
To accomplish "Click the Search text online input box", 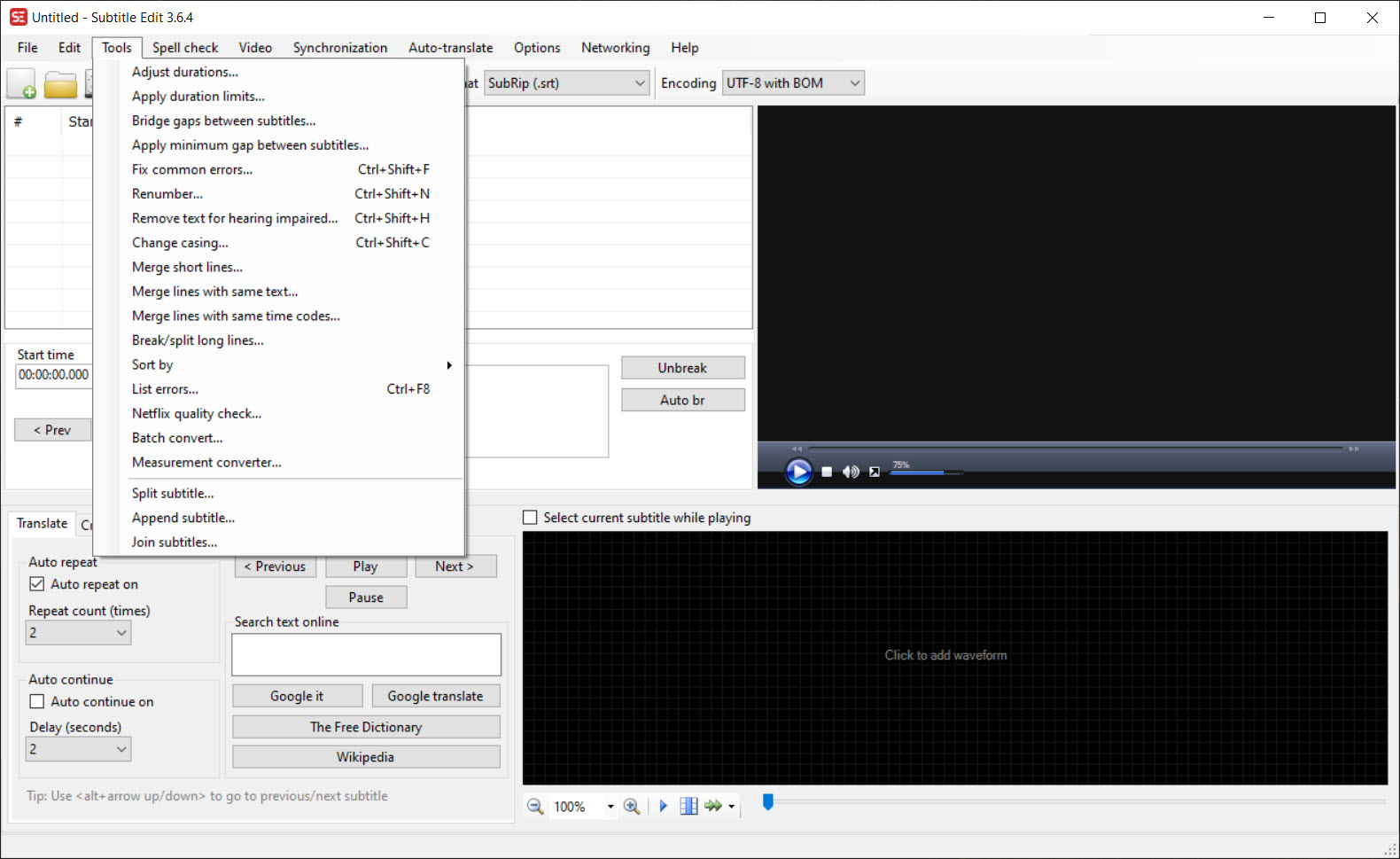I will pyautogui.click(x=366, y=654).
